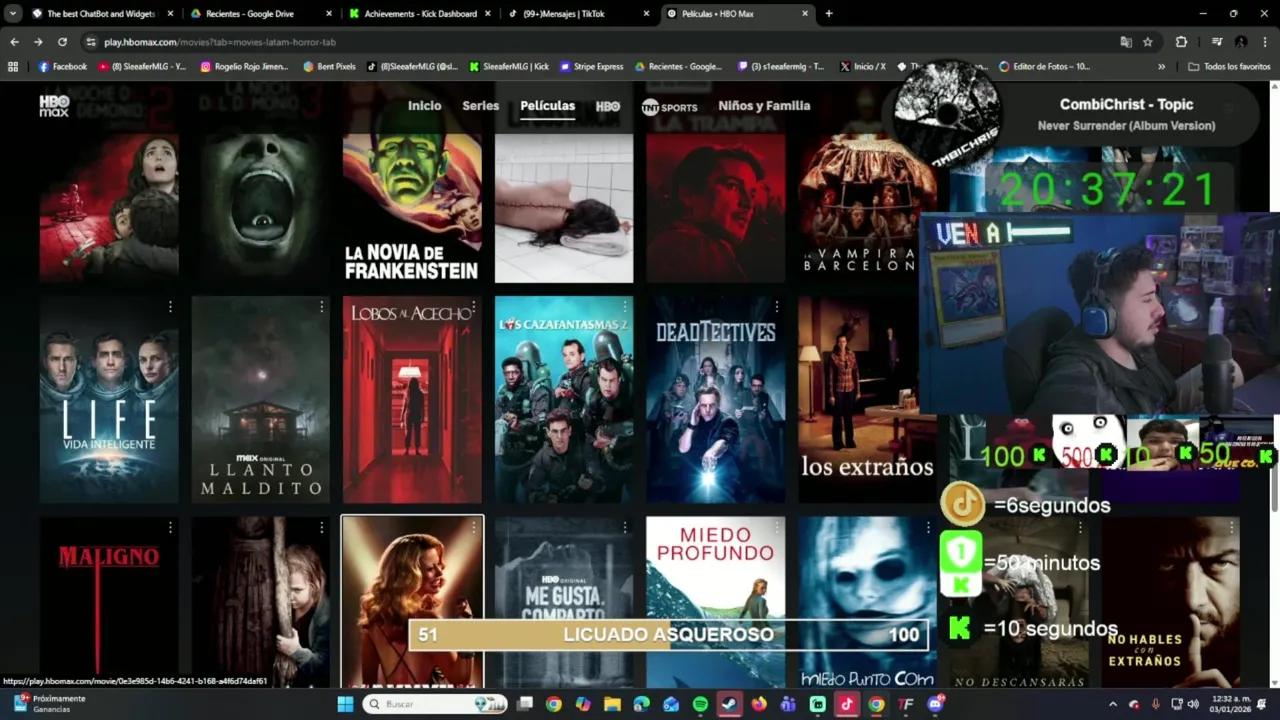Open options menu on Life poster
The image size is (1280, 720).
point(170,306)
